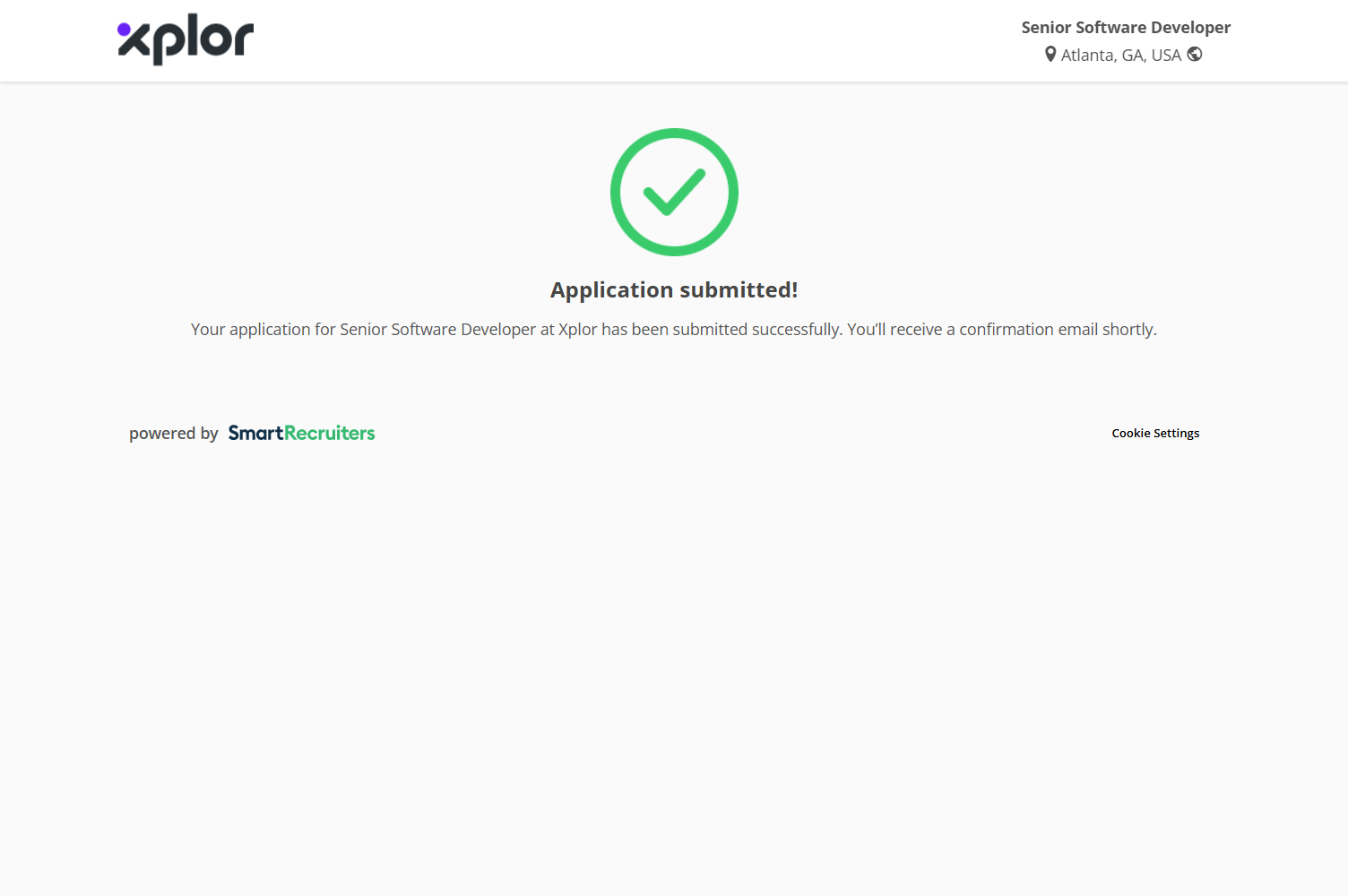Click 'Senior Software Developer' within the confirmation sentence
Image resolution: width=1348 pixels, height=896 pixels.
pos(437,330)
